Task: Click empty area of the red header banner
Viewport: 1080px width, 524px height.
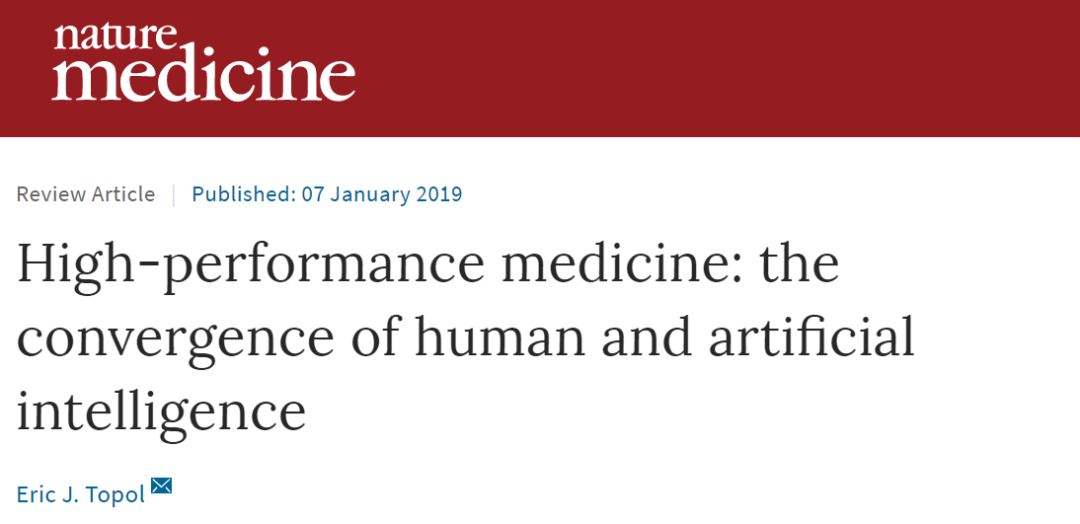Action: pyautogui.click(x=716, y=67)
